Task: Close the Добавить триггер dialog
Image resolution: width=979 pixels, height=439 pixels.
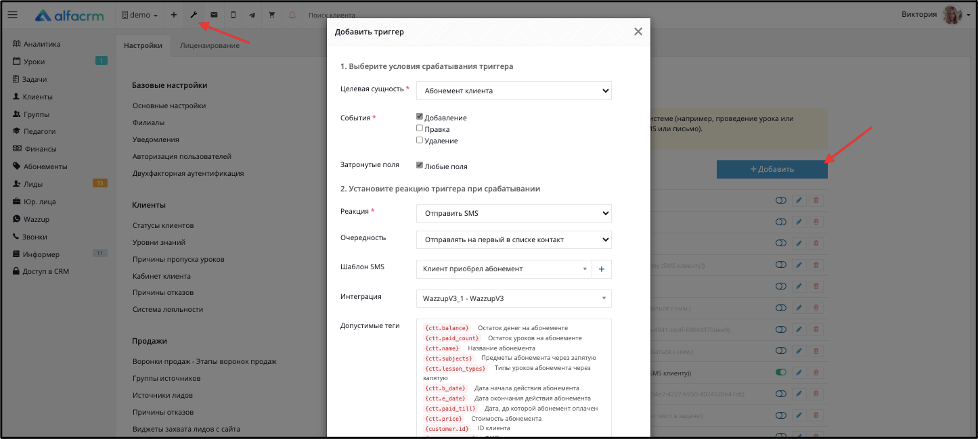Action: [637, 32]
